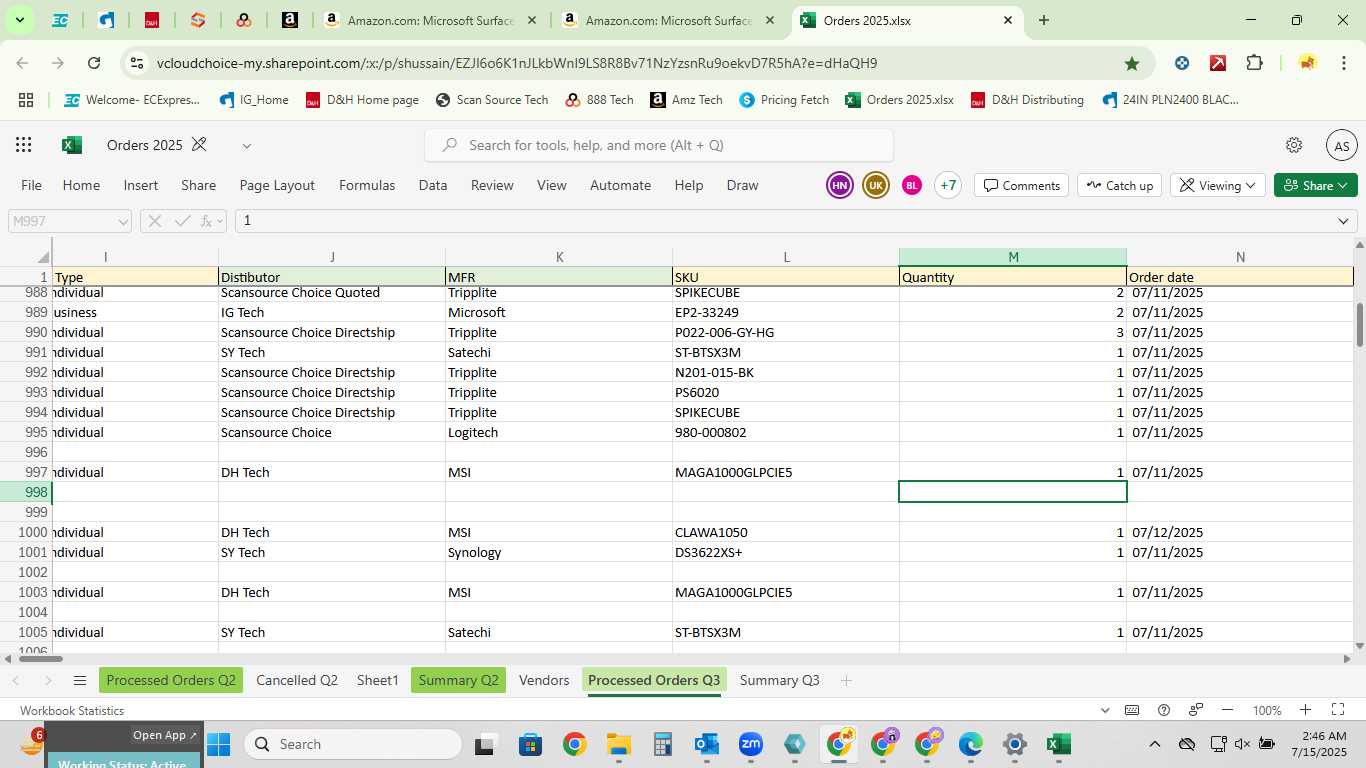The width and height of the screenshot is (1366, 768).
Task: Click the vertical scrollbar thumb
Action: pos(1359,323)
